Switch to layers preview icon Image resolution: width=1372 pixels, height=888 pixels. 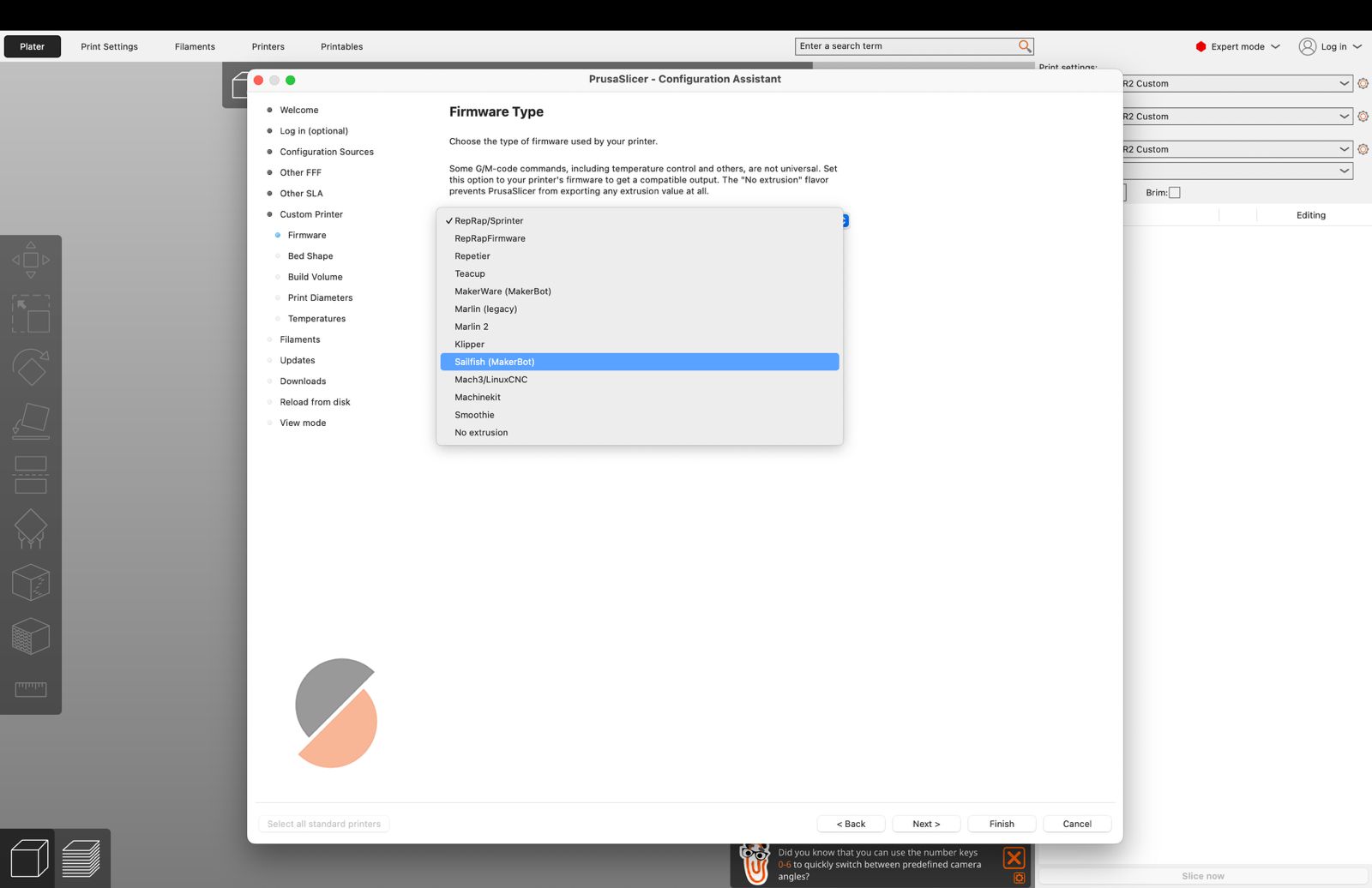pyautogui.click(x=81, y=858)
